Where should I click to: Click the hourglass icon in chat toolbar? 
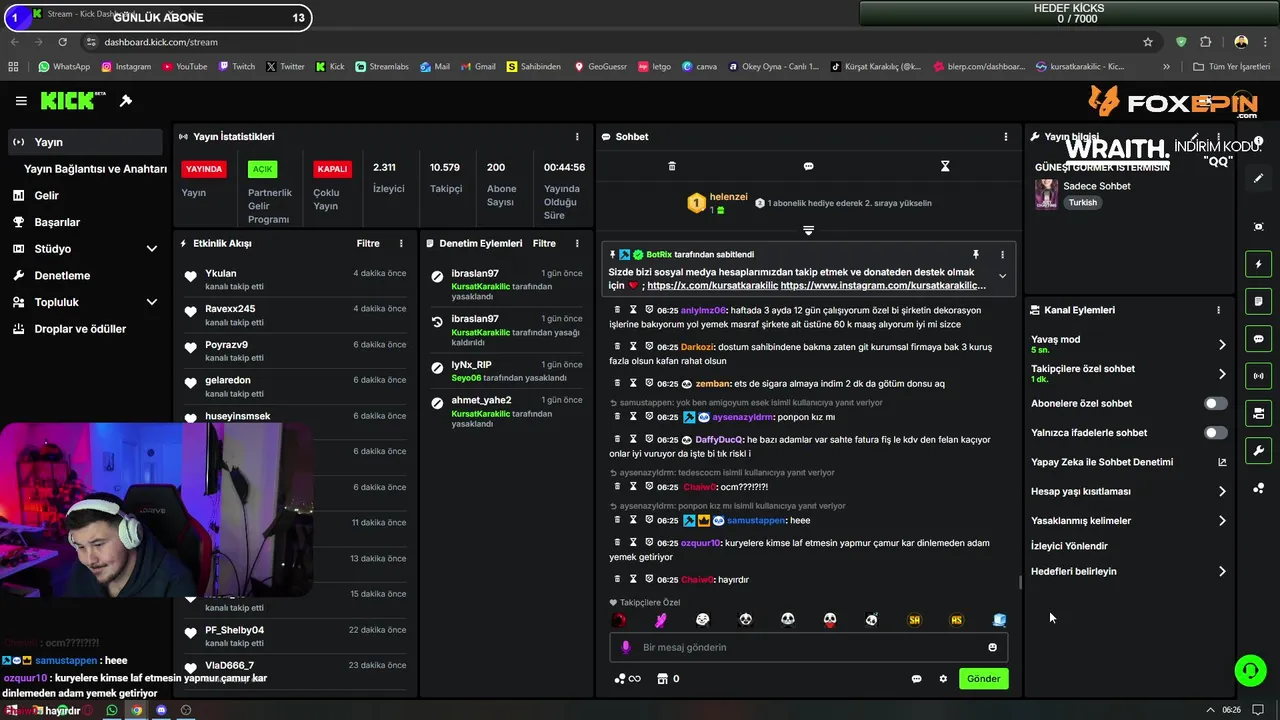pos(945,166)
